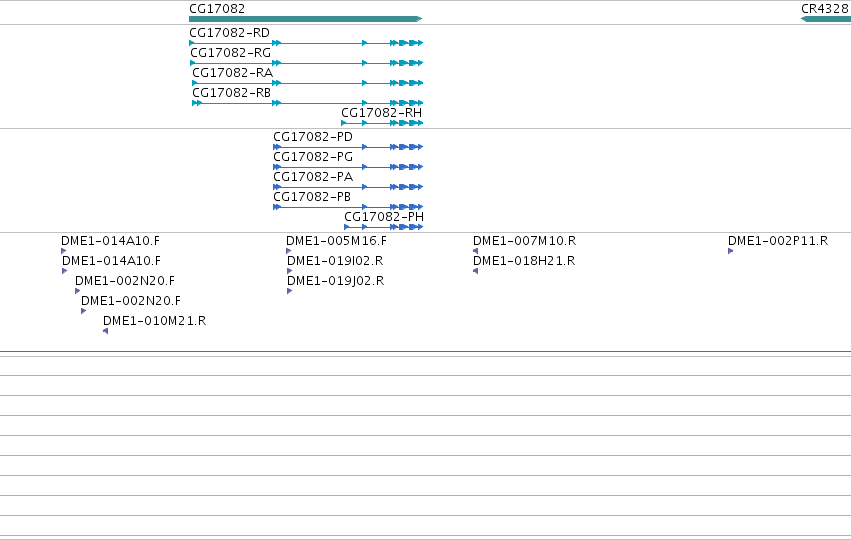Click DME1-007M10.R feature label
This screenshot has height=540, width=851.
click(x=525, y=241)
